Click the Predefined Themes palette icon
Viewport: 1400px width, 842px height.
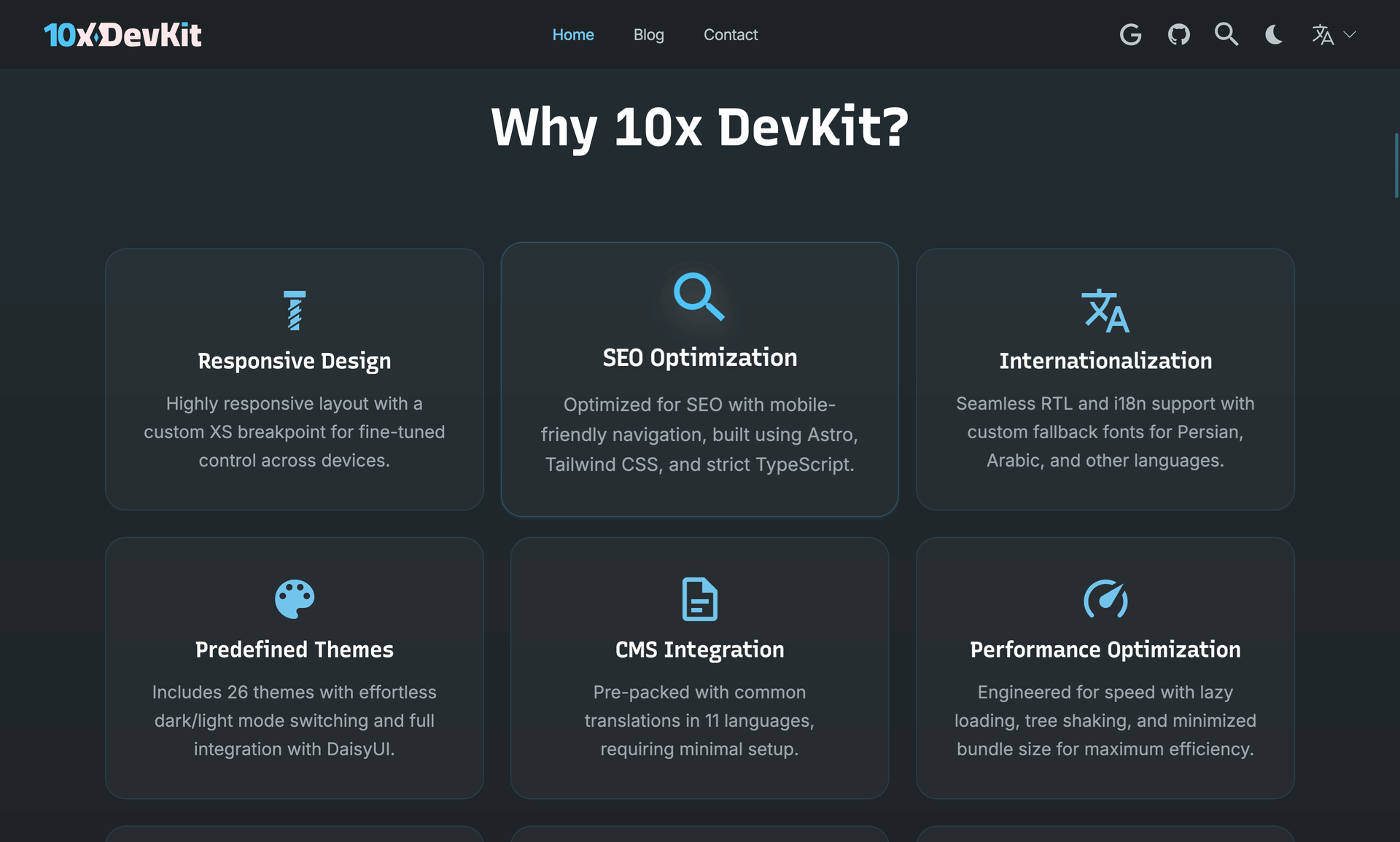(x=295, y=599)
